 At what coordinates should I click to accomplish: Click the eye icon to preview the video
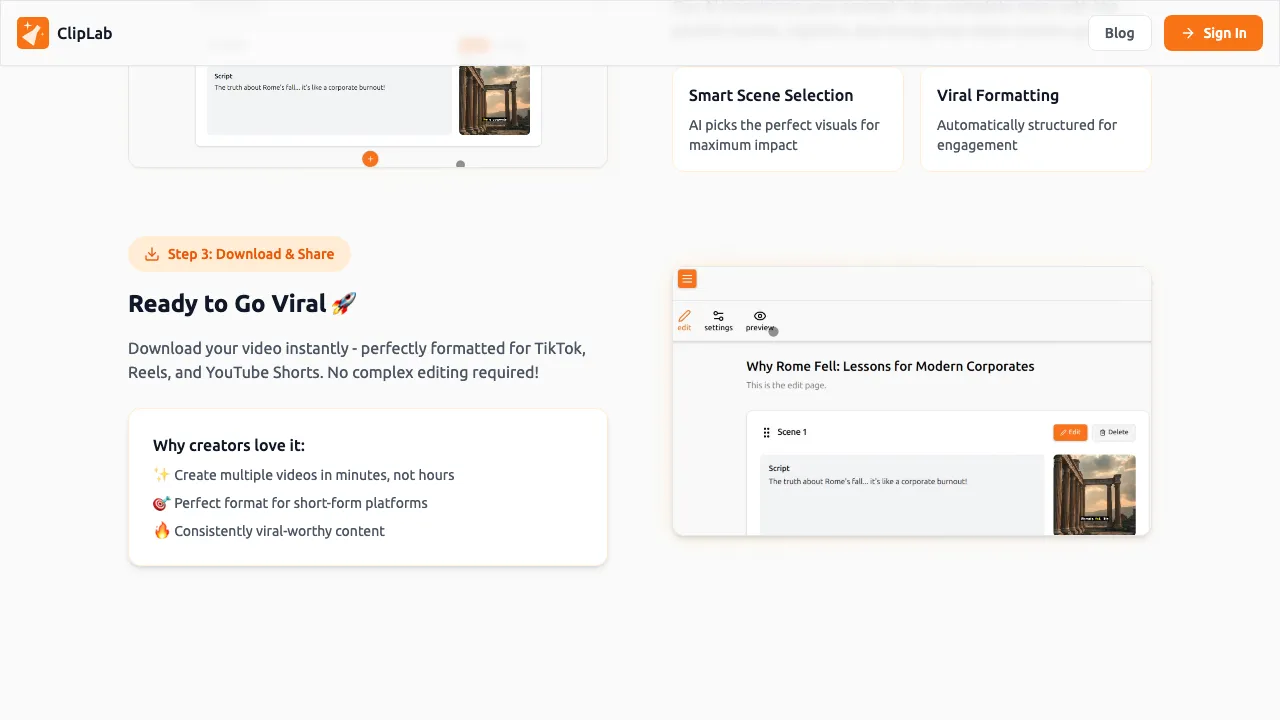tap(759, 315)
